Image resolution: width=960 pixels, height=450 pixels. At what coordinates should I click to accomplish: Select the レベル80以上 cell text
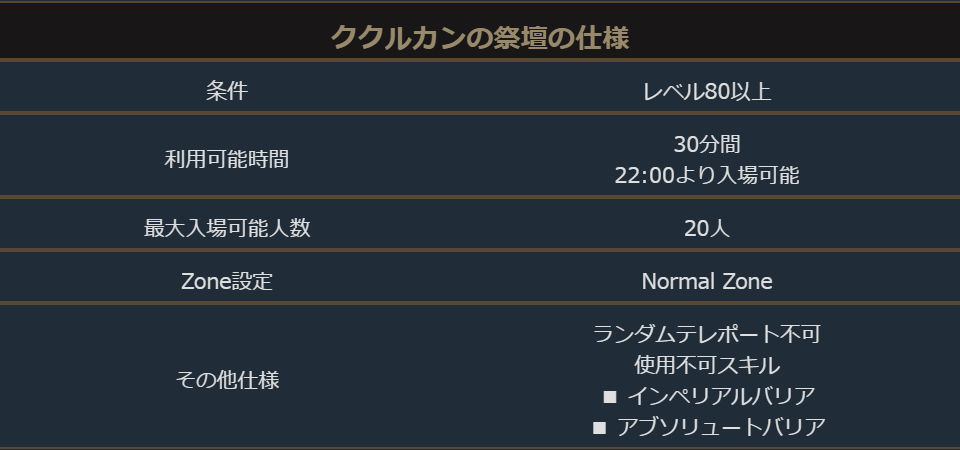point(707,91)
